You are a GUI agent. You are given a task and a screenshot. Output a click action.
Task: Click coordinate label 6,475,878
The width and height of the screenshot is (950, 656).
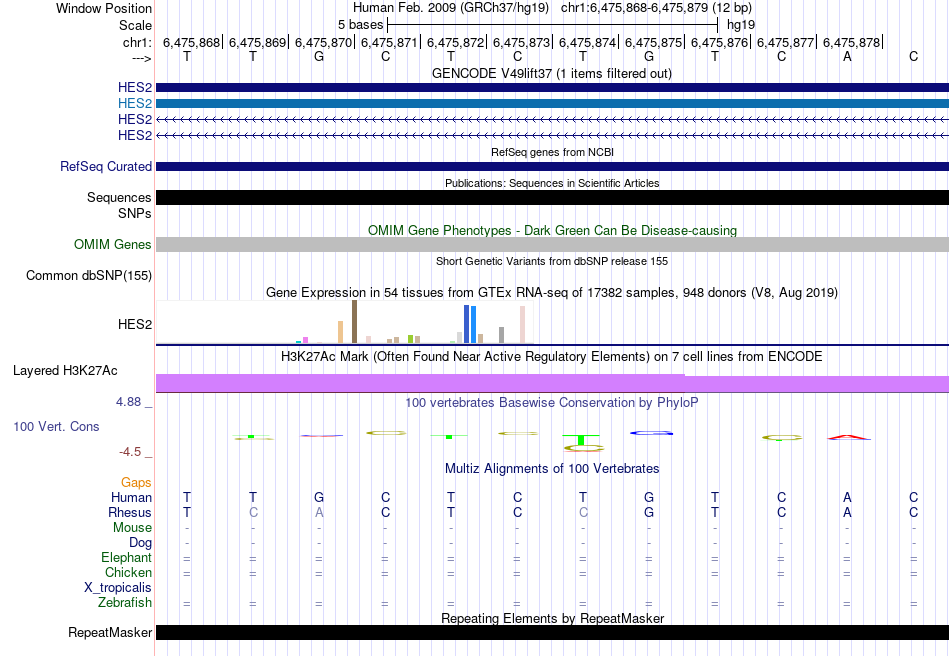point(851,42)
